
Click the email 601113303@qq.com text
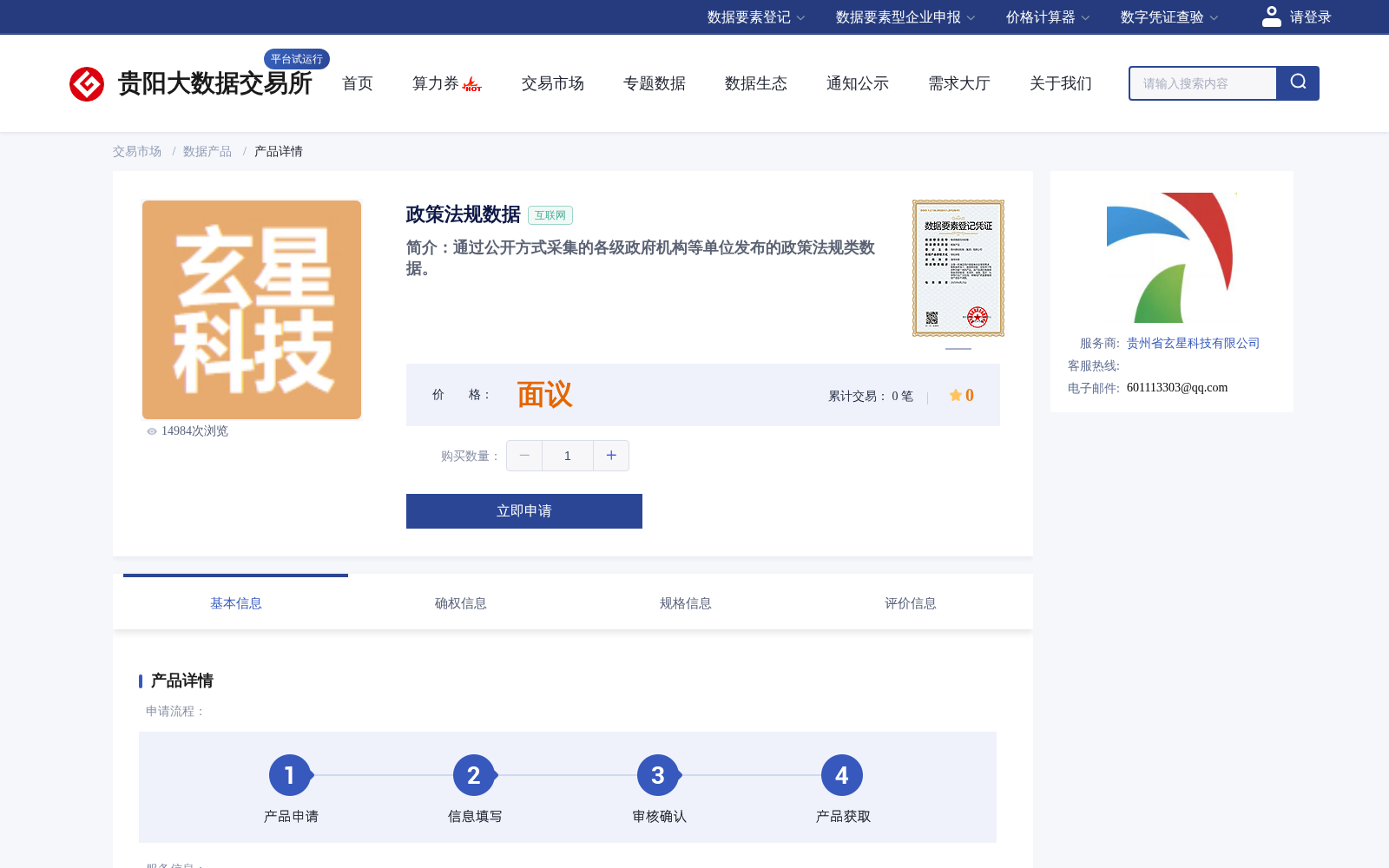tap(1177, 388)
